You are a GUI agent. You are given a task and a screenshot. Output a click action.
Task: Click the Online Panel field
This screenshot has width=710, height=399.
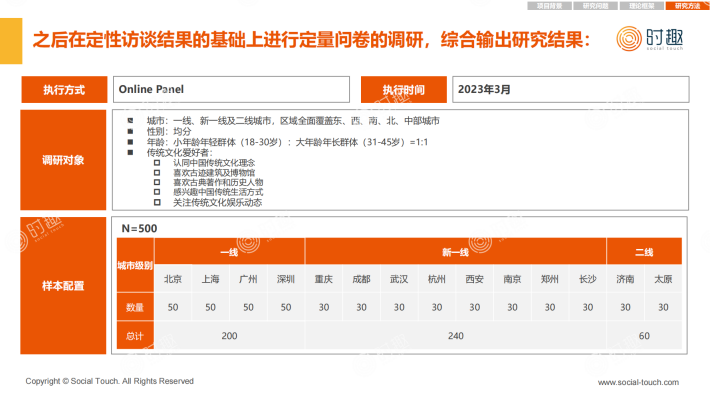point(231,89)
